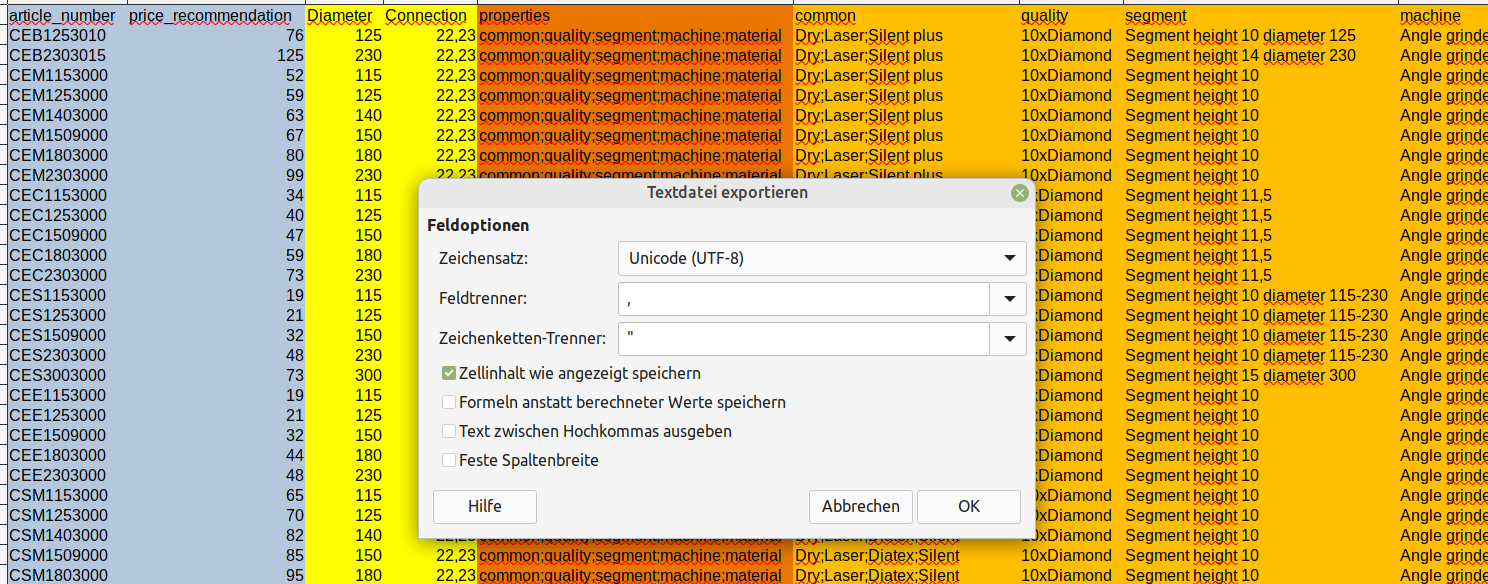The height and width of the screenshot is (584, 1488).
Task: Uncheck Zellinhalt wie angezeigt speichern
Action: (449, 373)
